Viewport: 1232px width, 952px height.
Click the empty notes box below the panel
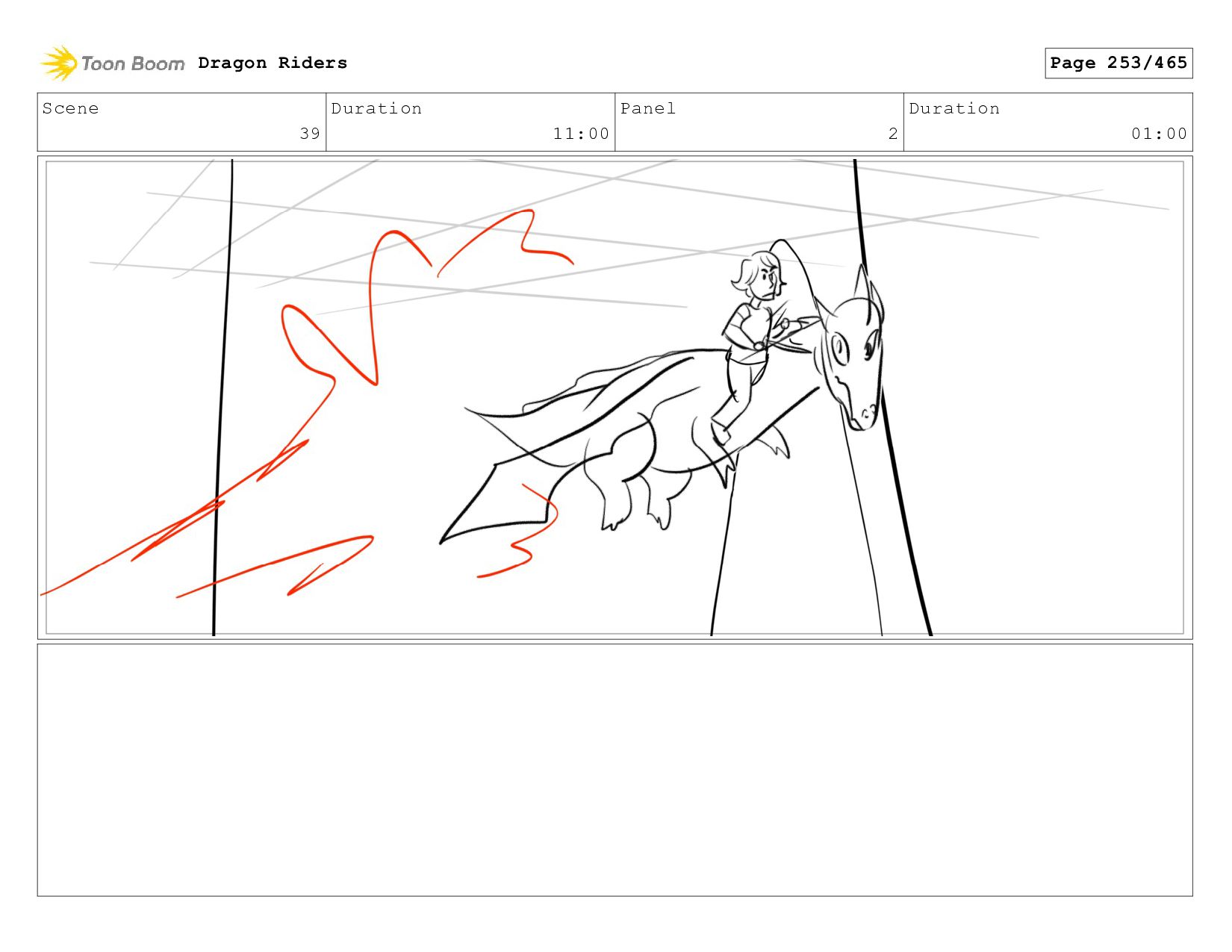point(615,771)
